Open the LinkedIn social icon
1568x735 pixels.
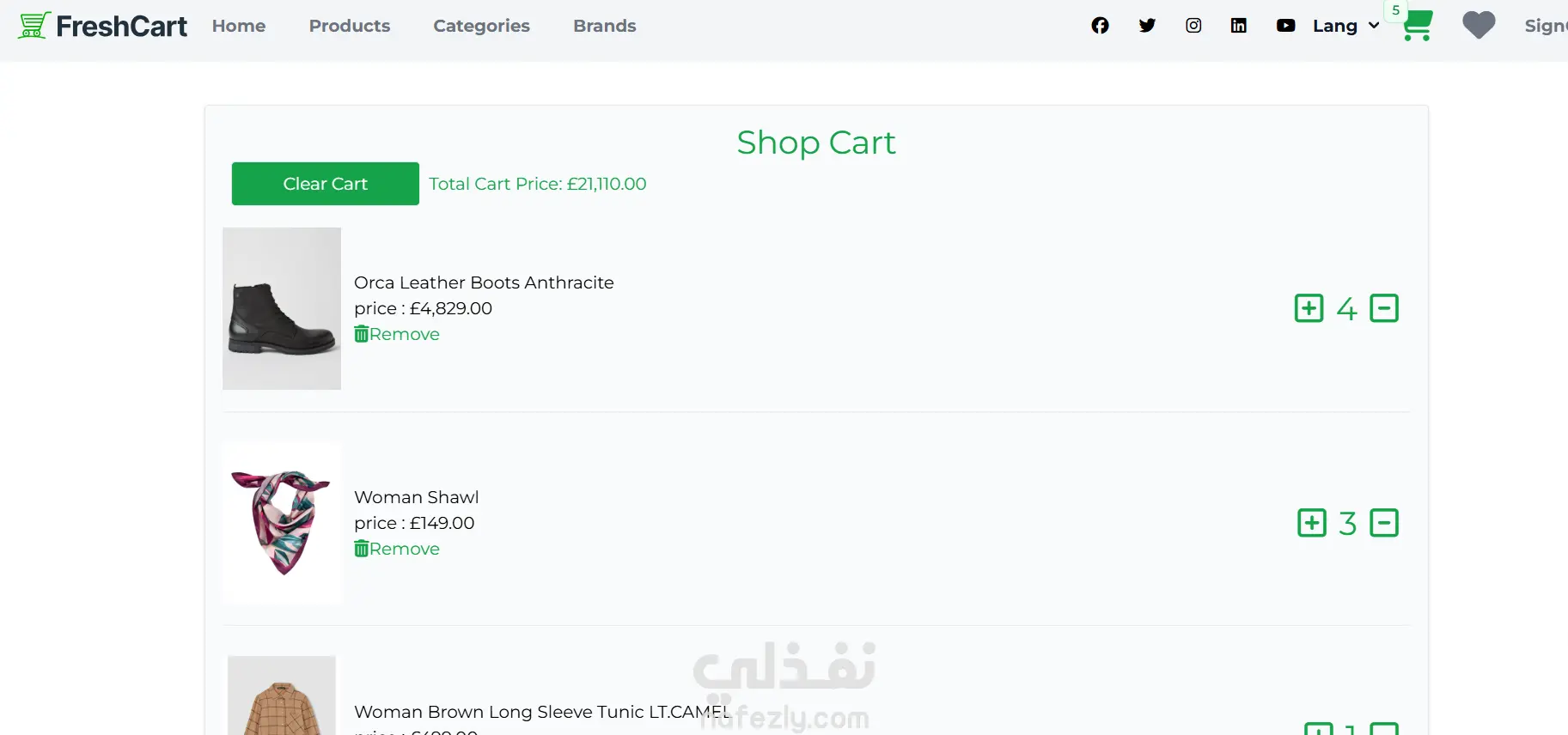(1239, 26)
